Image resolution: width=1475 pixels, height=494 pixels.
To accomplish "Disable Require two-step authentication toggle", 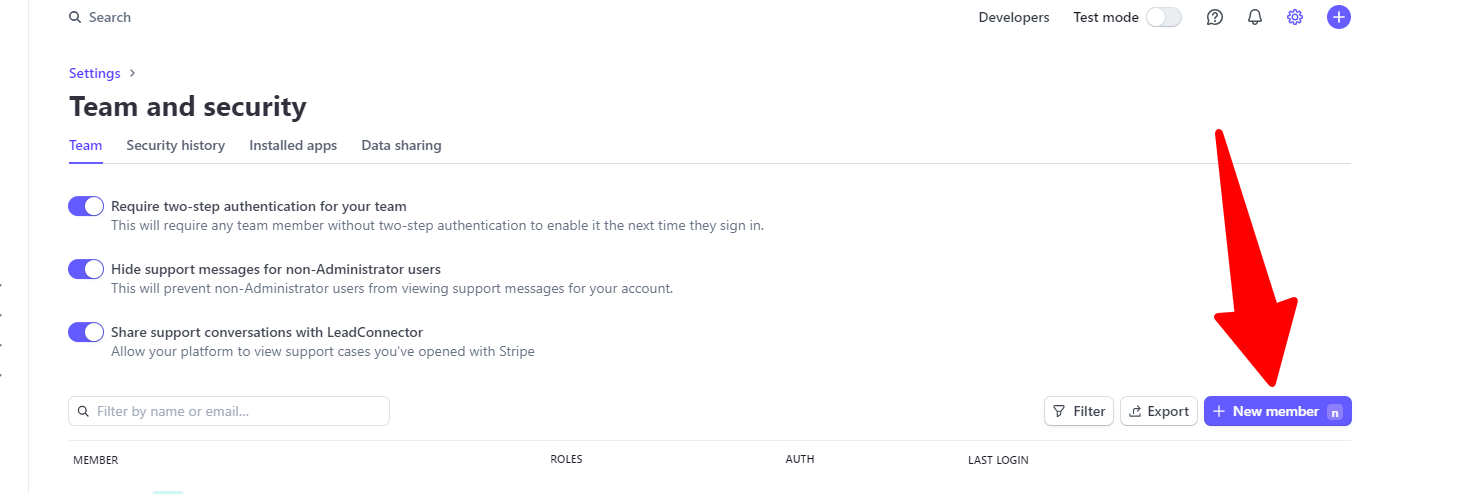I will pos(86,206).
